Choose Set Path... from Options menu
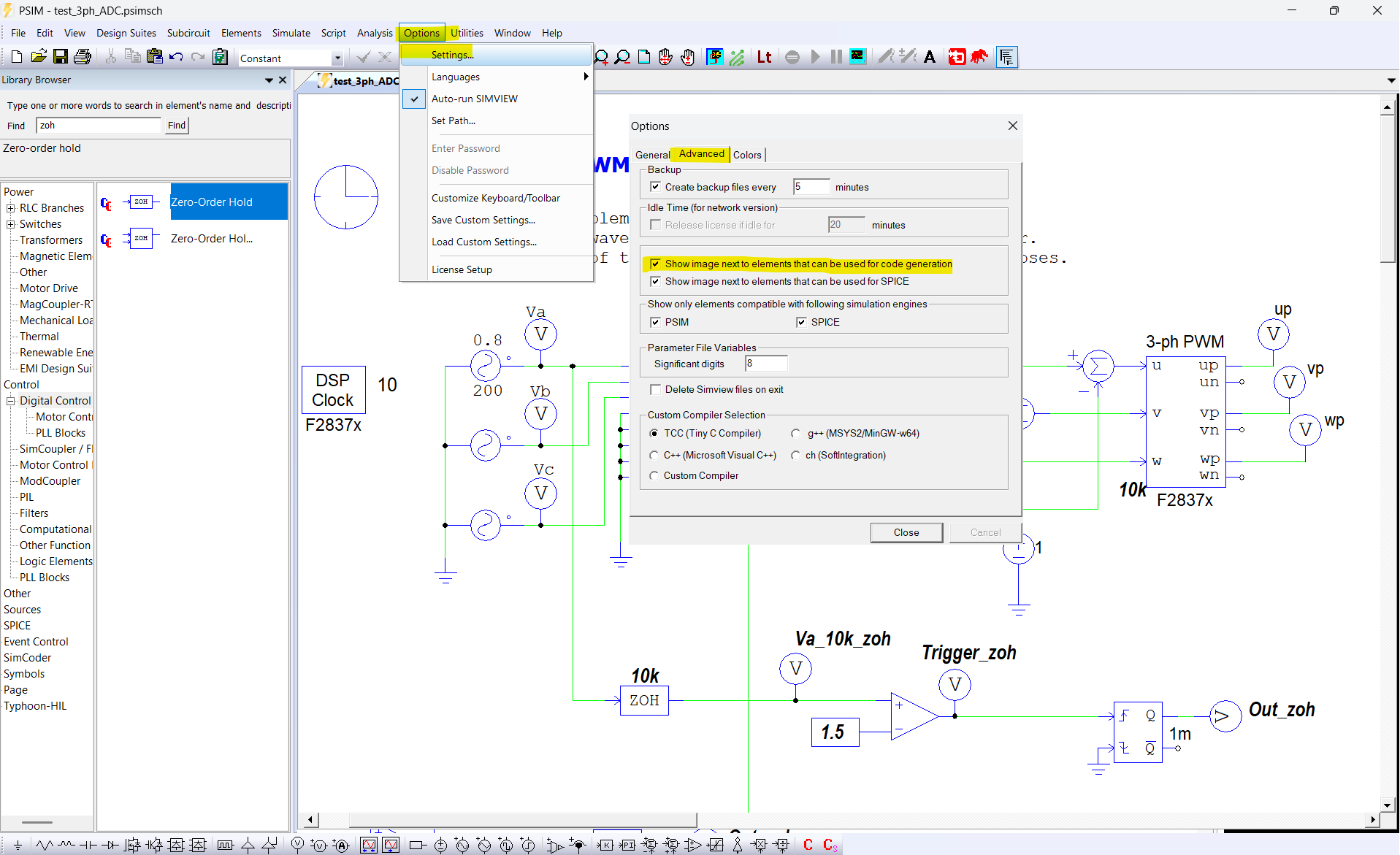 [x=453, y=120]
